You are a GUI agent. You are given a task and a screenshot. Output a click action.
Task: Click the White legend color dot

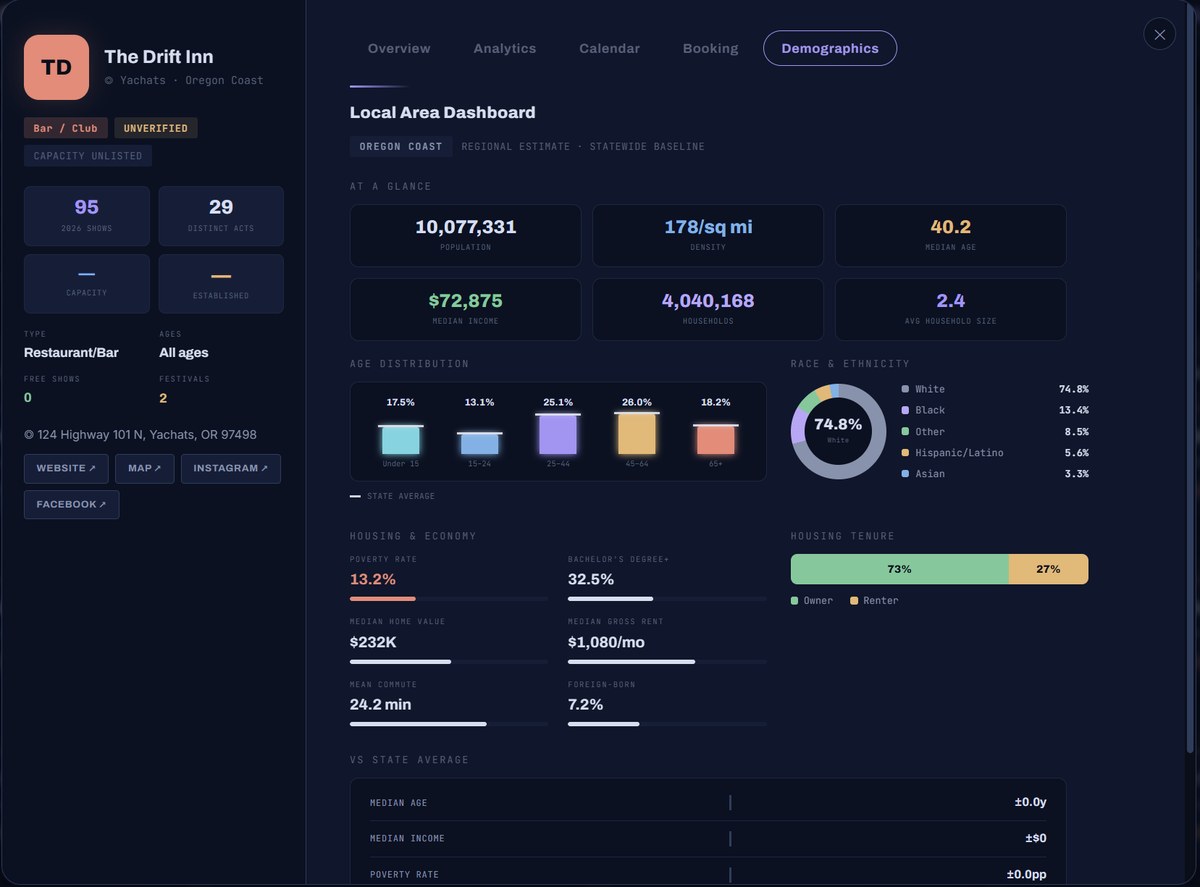(x=906, y=389)
